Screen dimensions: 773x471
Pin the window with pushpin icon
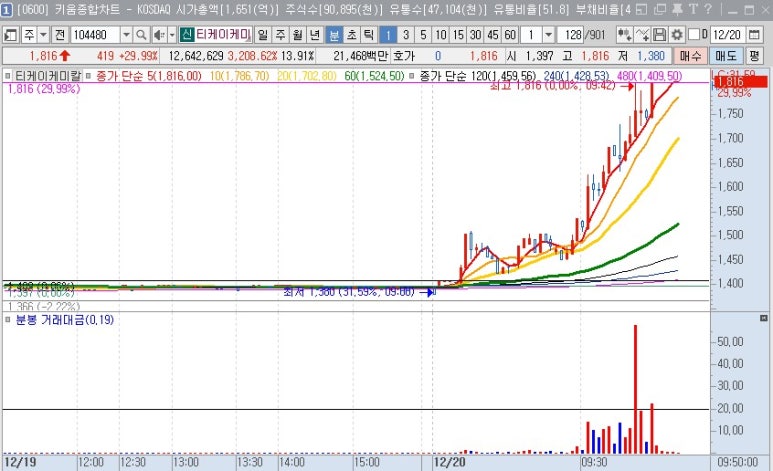677,9
